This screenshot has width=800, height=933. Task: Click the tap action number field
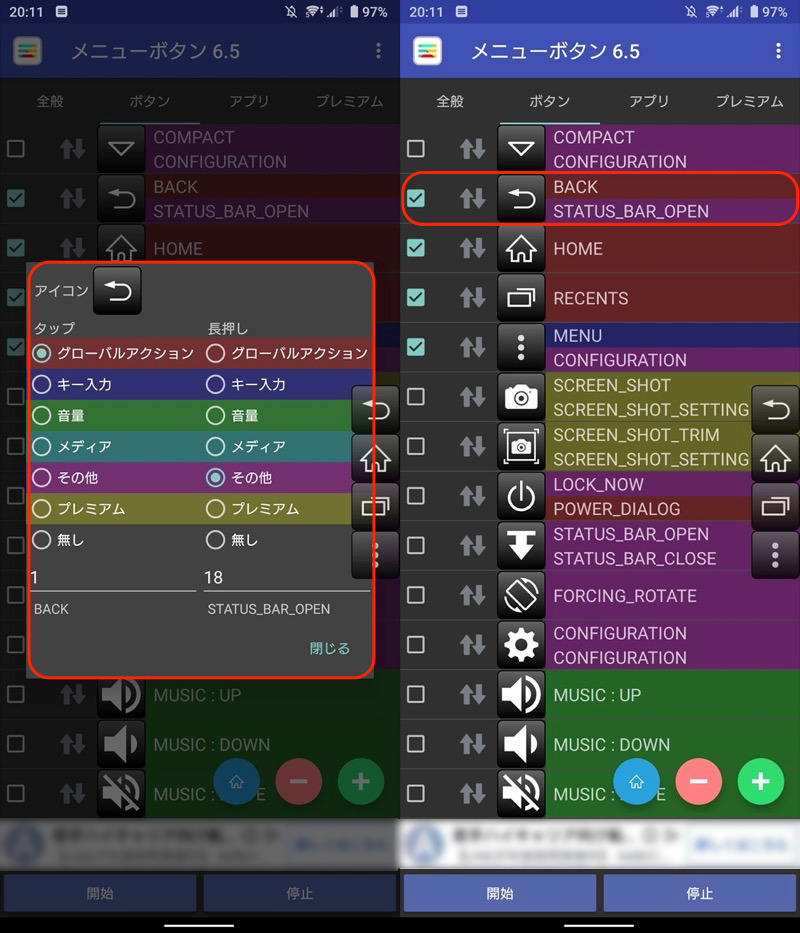click(x=112, y=577)
